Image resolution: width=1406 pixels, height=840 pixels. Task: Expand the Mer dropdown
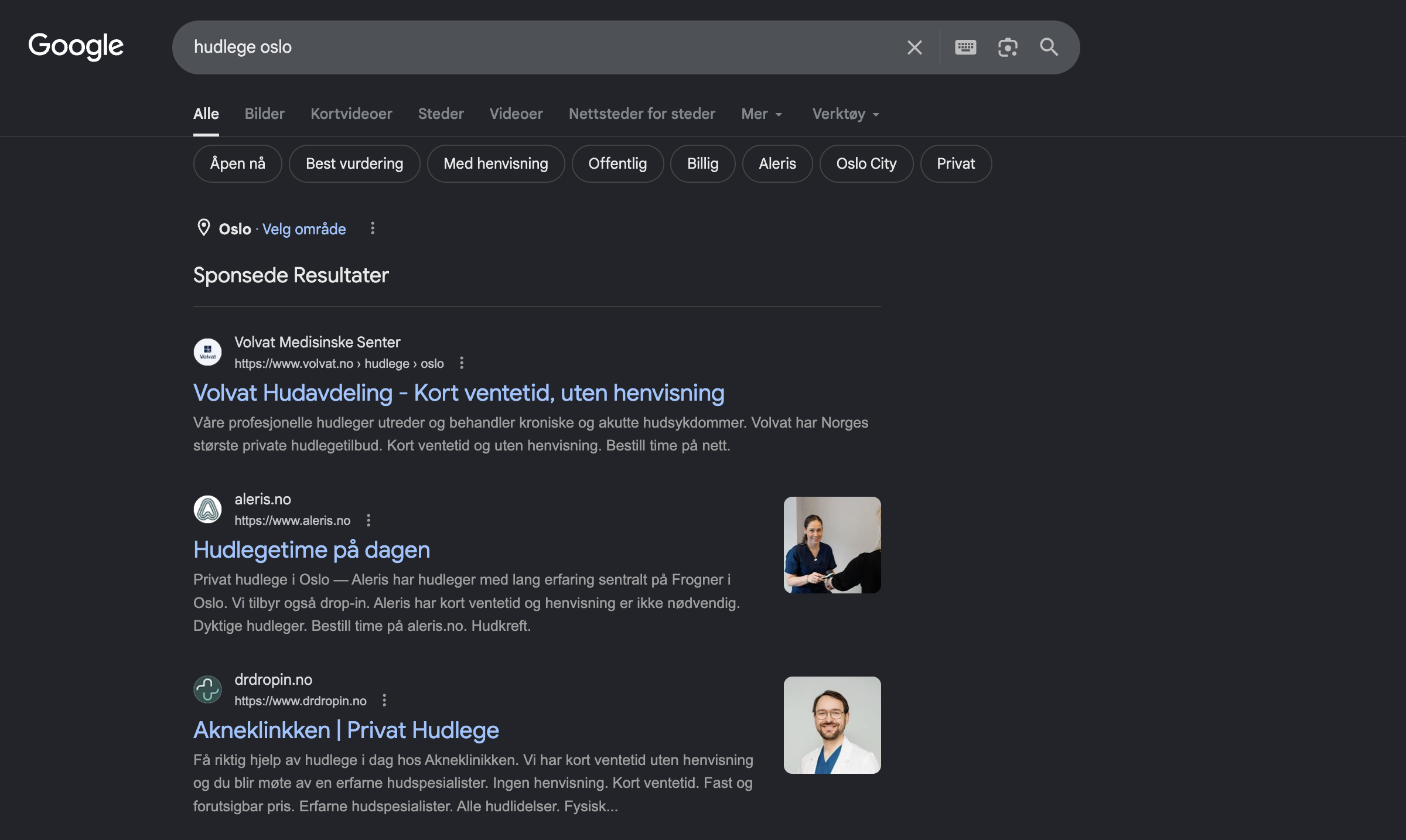click(x=762, y=114)
